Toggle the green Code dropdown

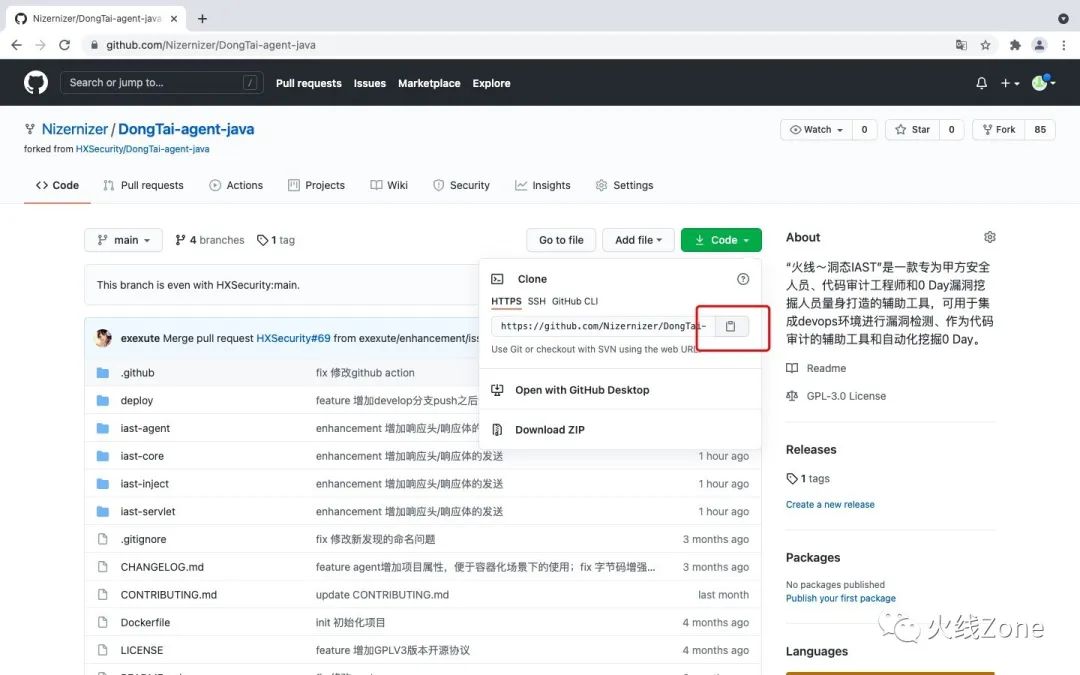pos(721,240)
